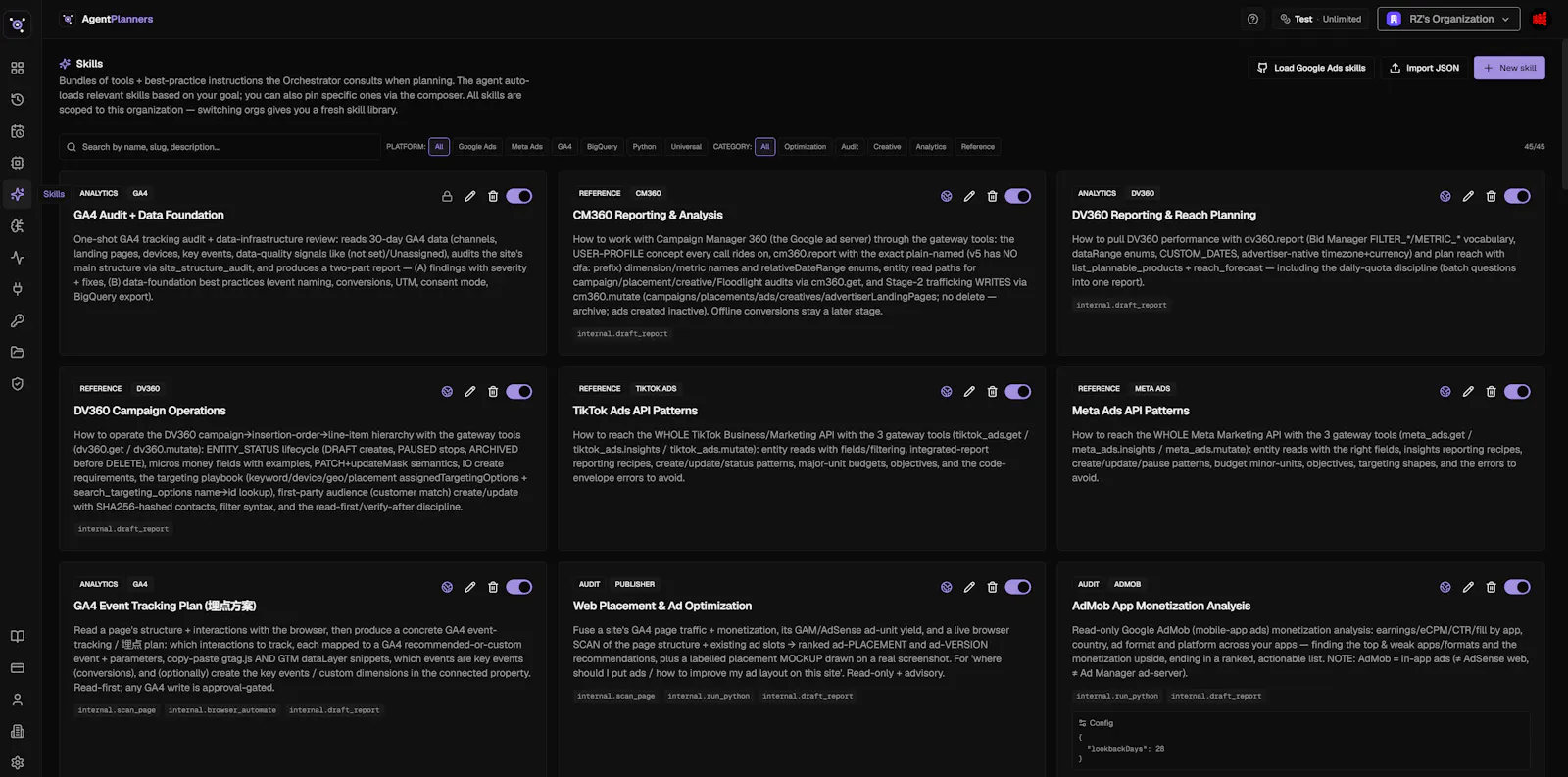
Task: Open the dashboard grid icon in the sidebar
Action: coord(18,69)
